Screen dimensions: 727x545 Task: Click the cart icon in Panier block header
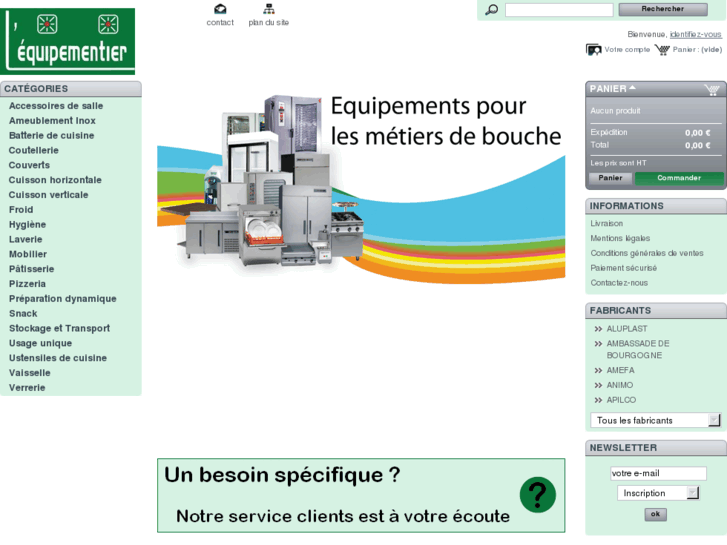[712, 90]
